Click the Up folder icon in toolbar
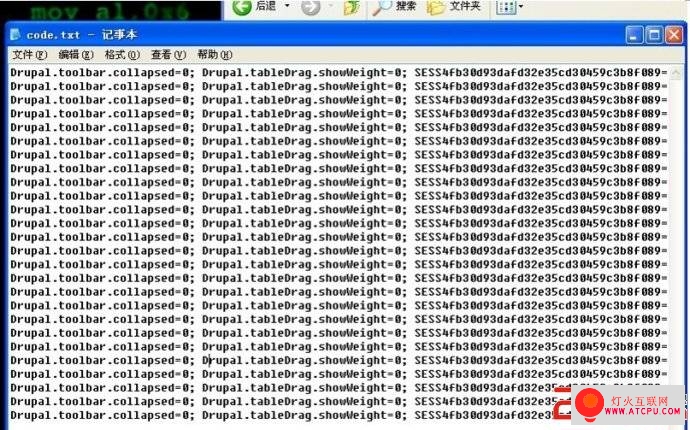690x430 pixels. point(351,7)
